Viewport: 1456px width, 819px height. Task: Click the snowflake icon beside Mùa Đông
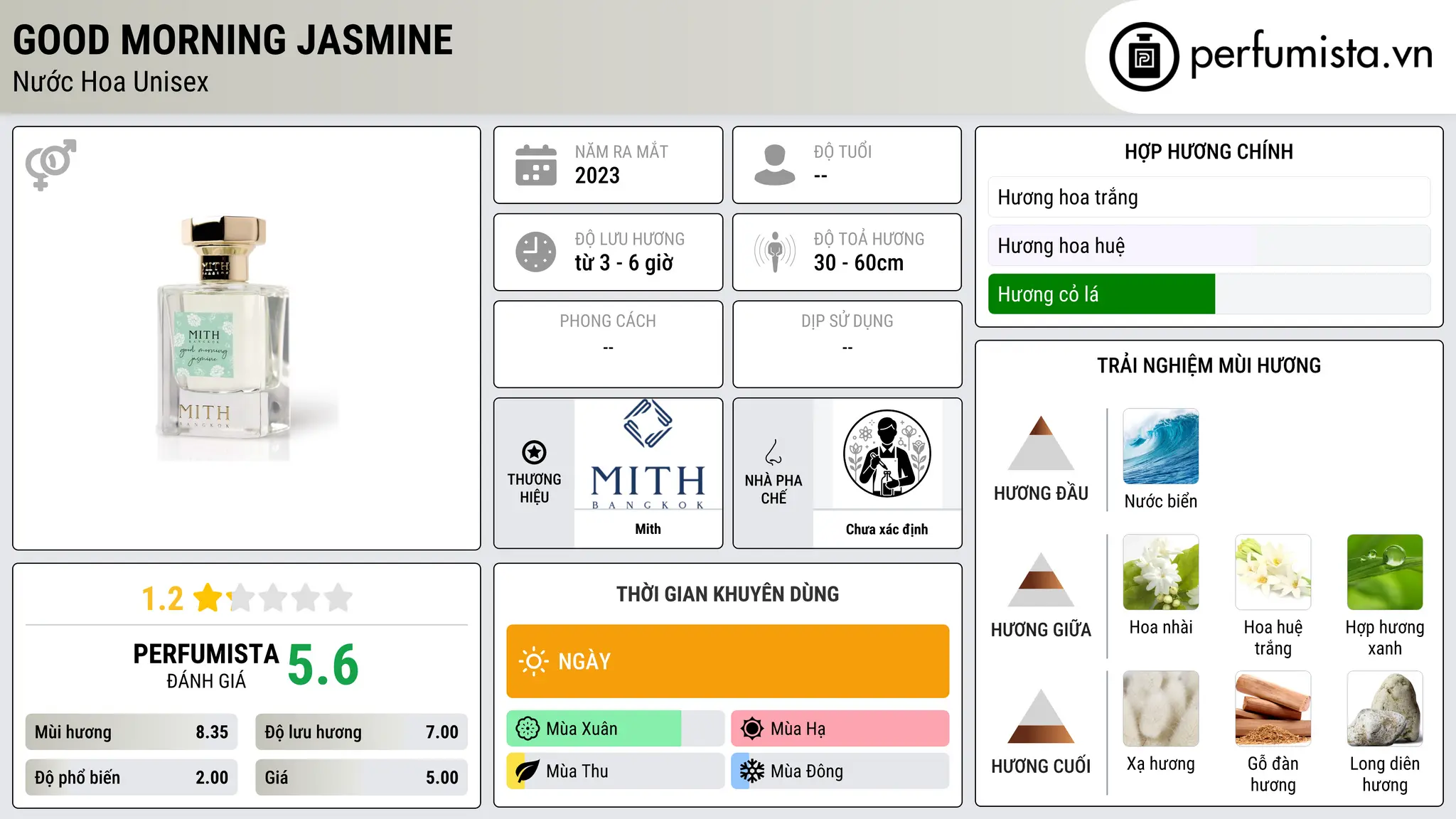click(x=752, y=771)
